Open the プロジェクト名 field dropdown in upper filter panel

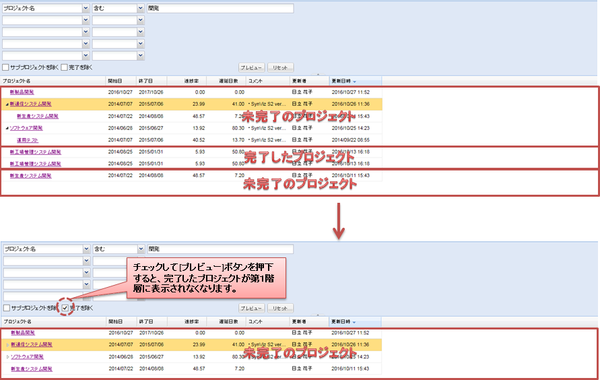click(x=85, y=8)
